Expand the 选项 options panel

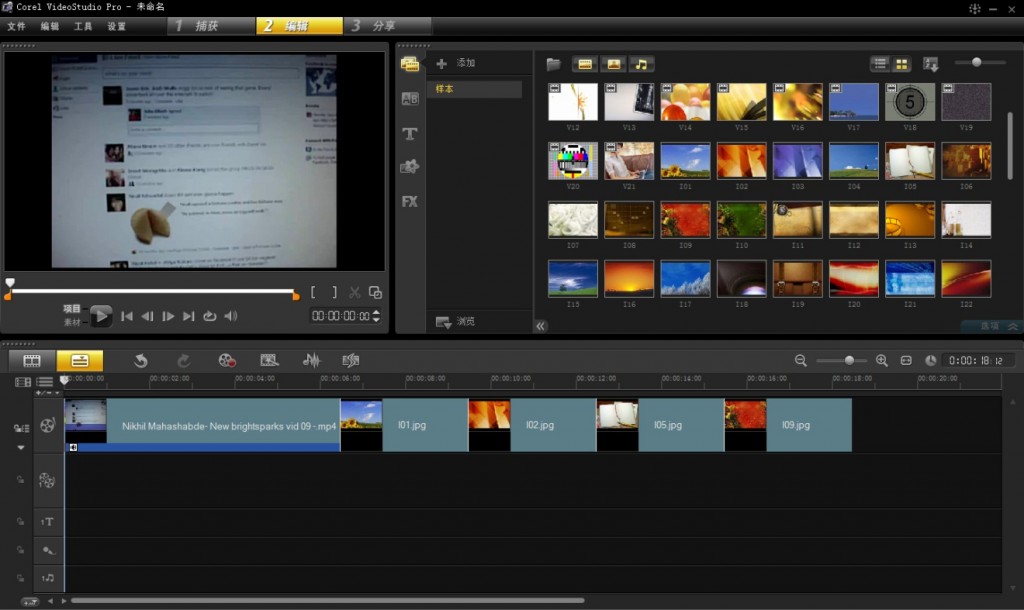pos(997,326)
